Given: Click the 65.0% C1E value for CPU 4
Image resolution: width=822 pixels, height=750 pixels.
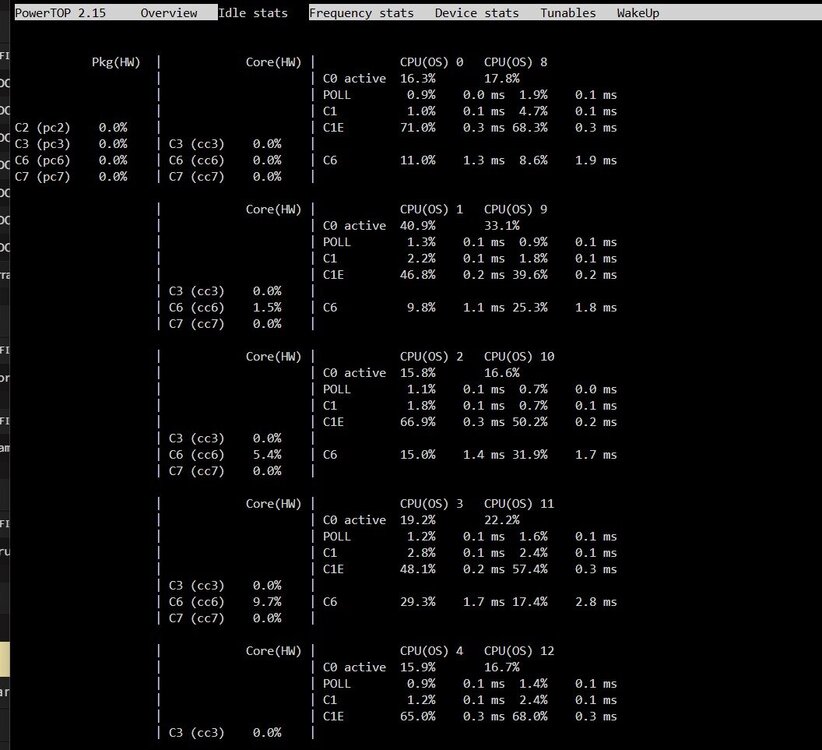Looking at the screenshot, I should pyautogui.click(x=418, y=716).
